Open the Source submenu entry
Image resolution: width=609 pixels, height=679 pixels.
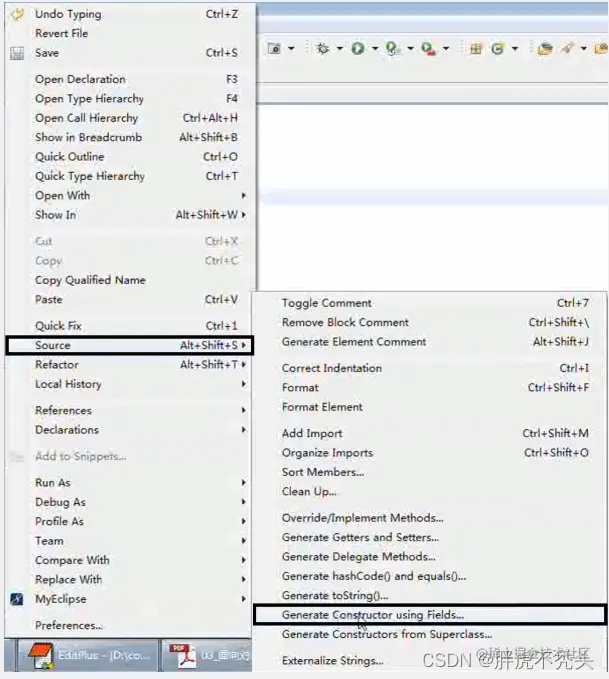tap(130, 345)
